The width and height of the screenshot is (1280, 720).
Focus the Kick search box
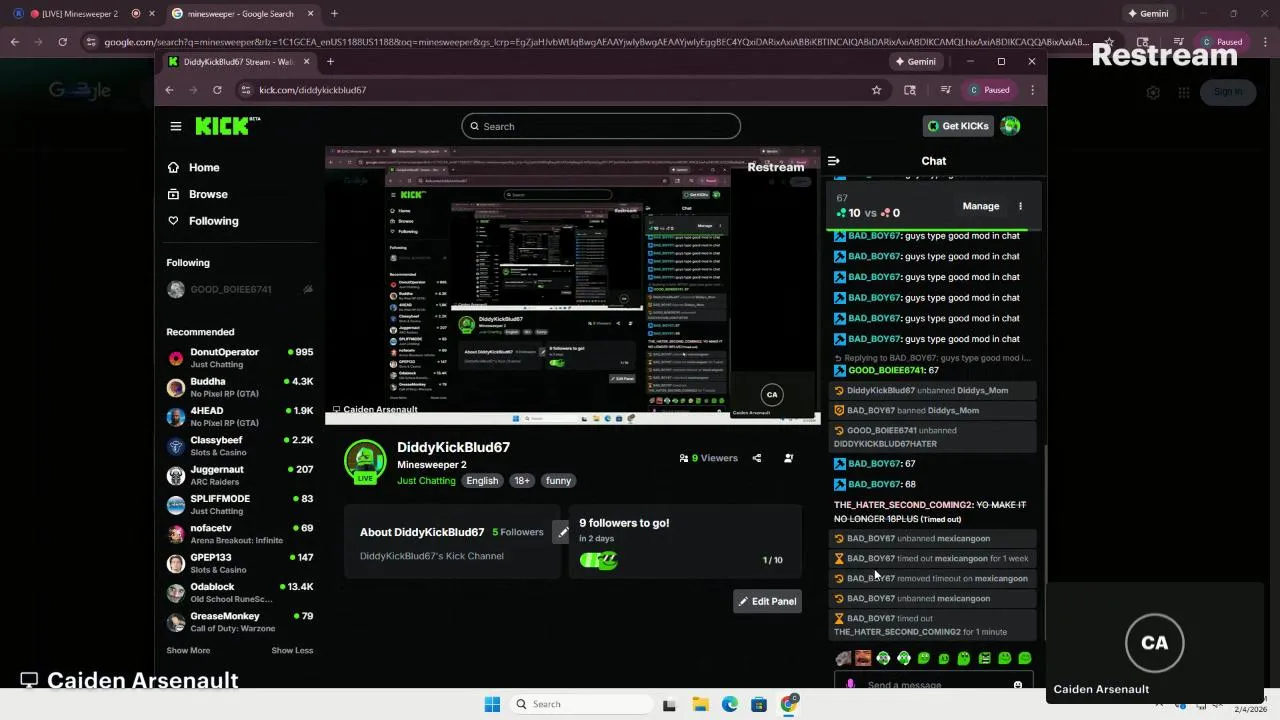[601, 126]
